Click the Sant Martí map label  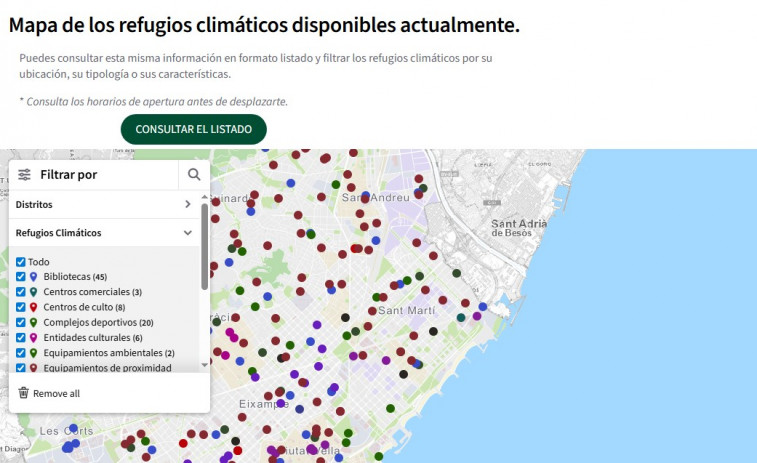(406, 310)
